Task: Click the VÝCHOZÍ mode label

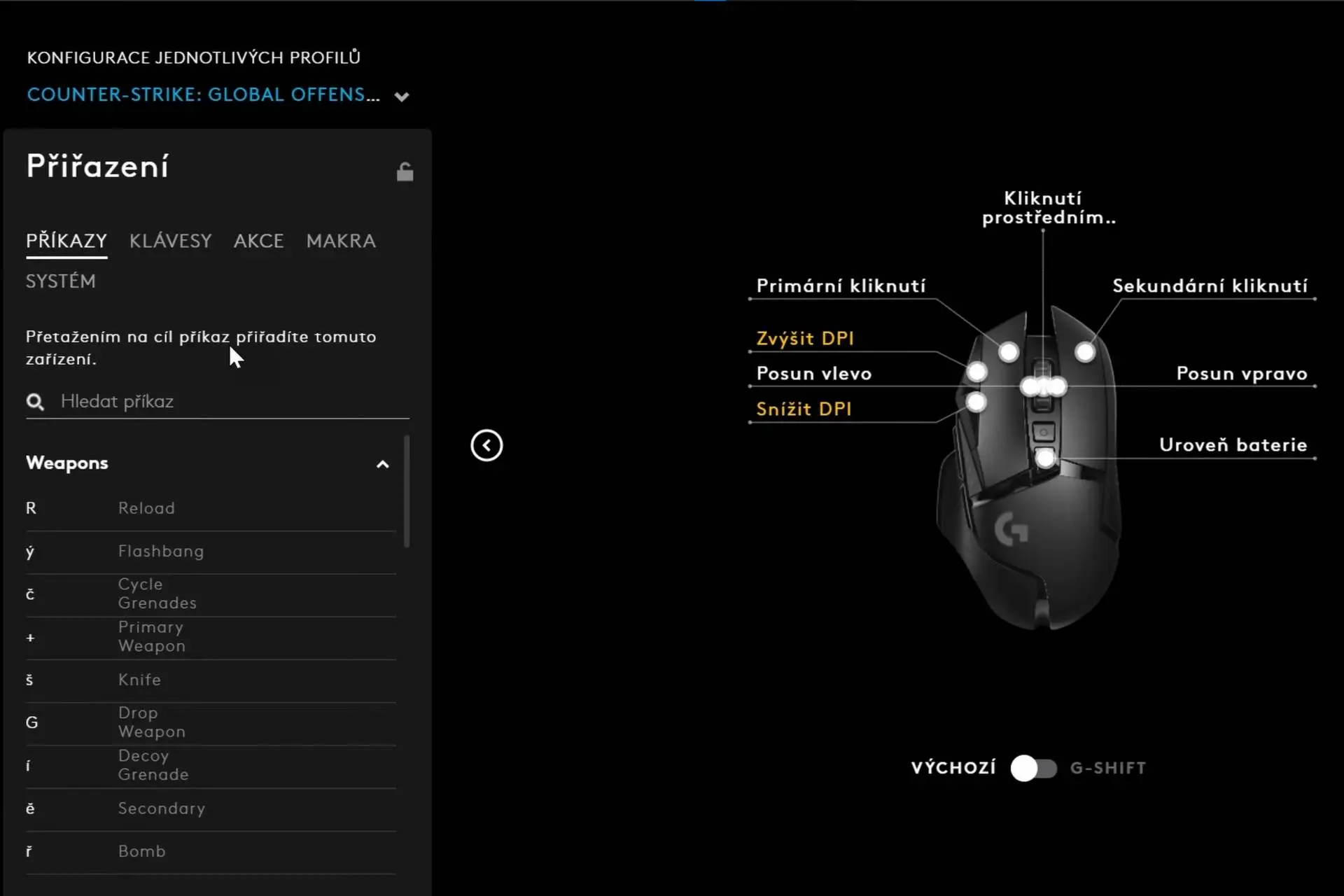Action: [953, 768]
